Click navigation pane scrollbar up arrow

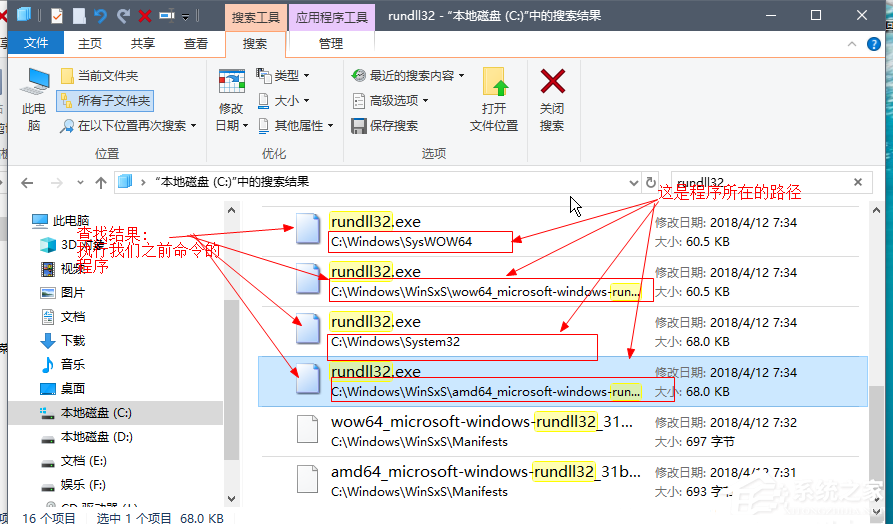pyautogui.click(x=231, y=210)
